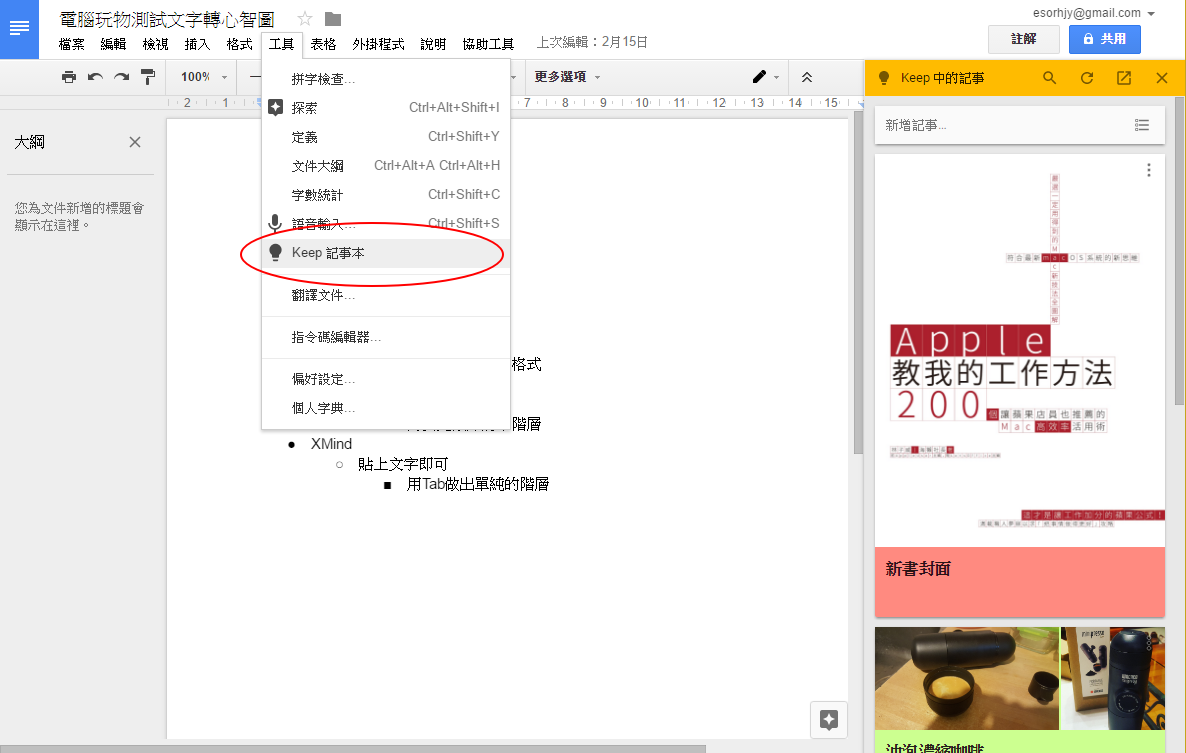This screenshot has width=1186, height=753.
Task: Select 探索 menu entry
Action: pos(386,108)
